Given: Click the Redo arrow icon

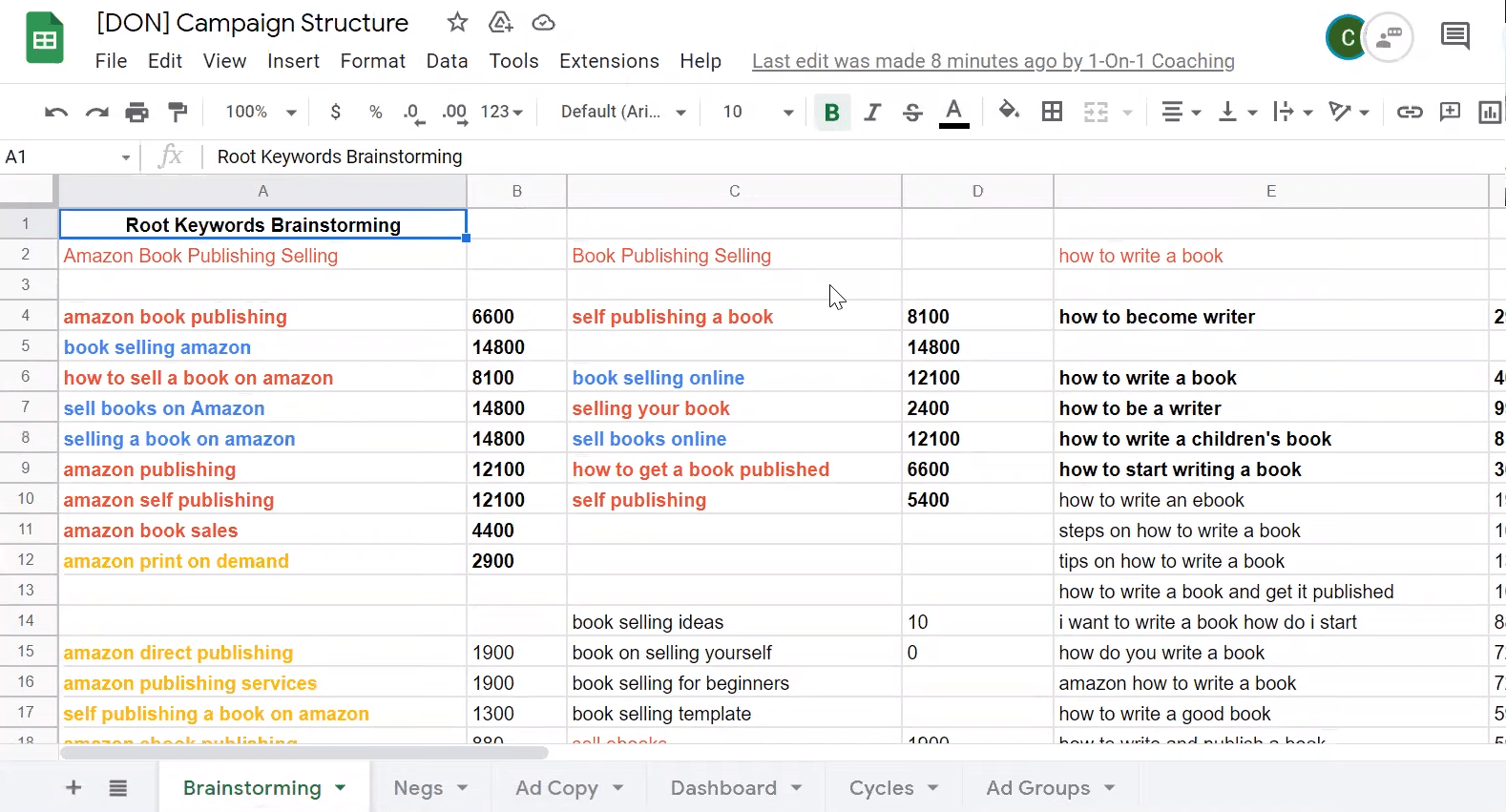Looking at the screenshot, I should pos(96,113).
